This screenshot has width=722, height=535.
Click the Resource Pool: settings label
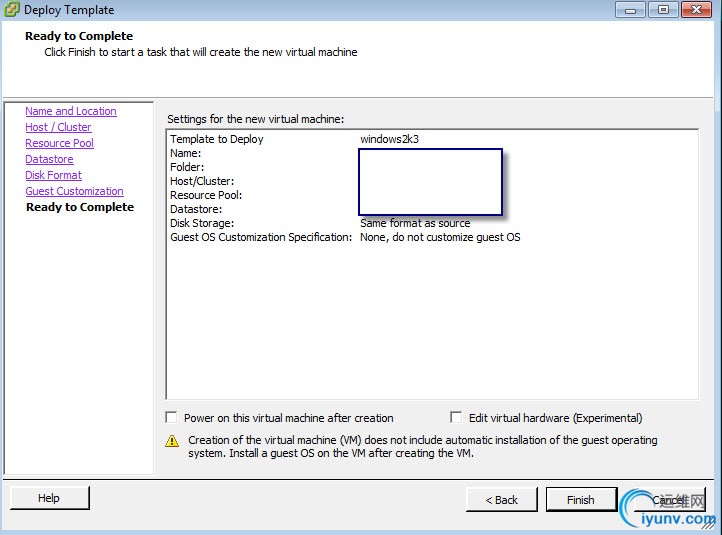point(206,195)
